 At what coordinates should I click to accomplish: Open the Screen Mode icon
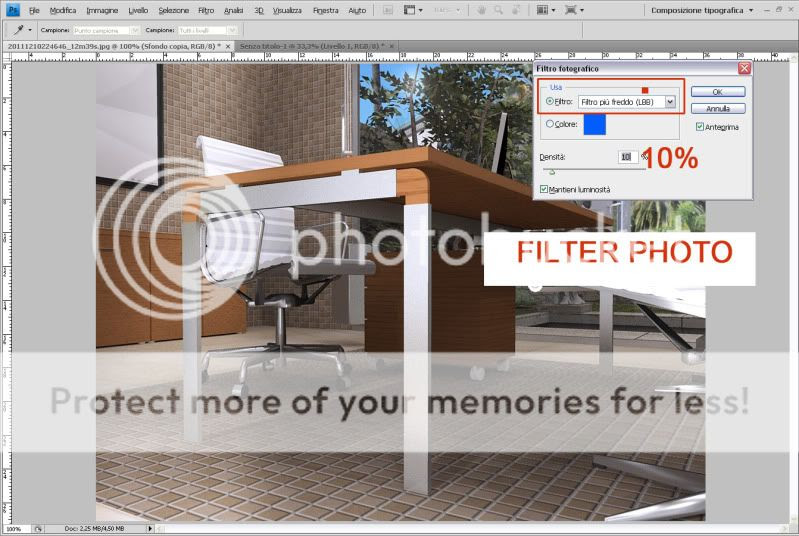[x=571, y=10]
